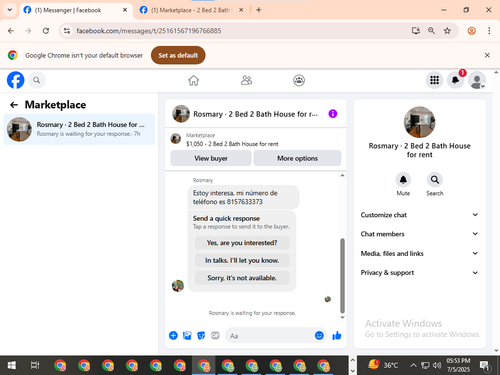This screenshot has height=375, width=500.
Task: Bookmark this page with the star icon
Action: [x=447, y=31]
